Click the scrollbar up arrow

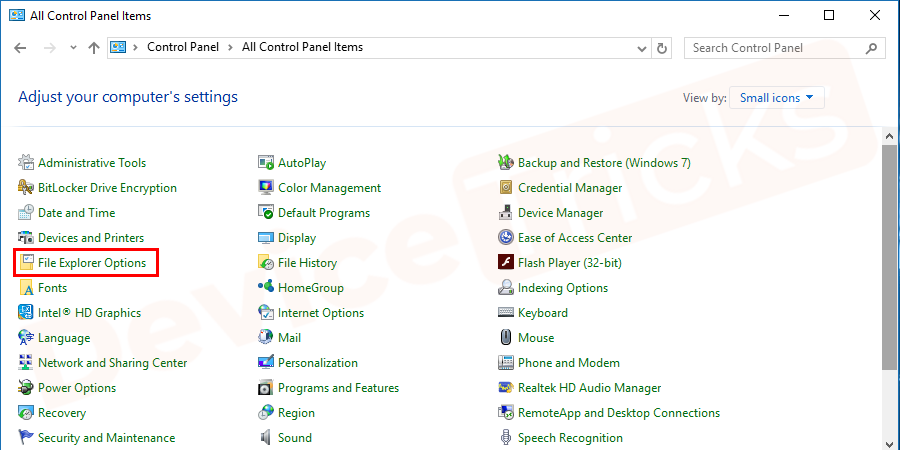(x=891, y=137)
